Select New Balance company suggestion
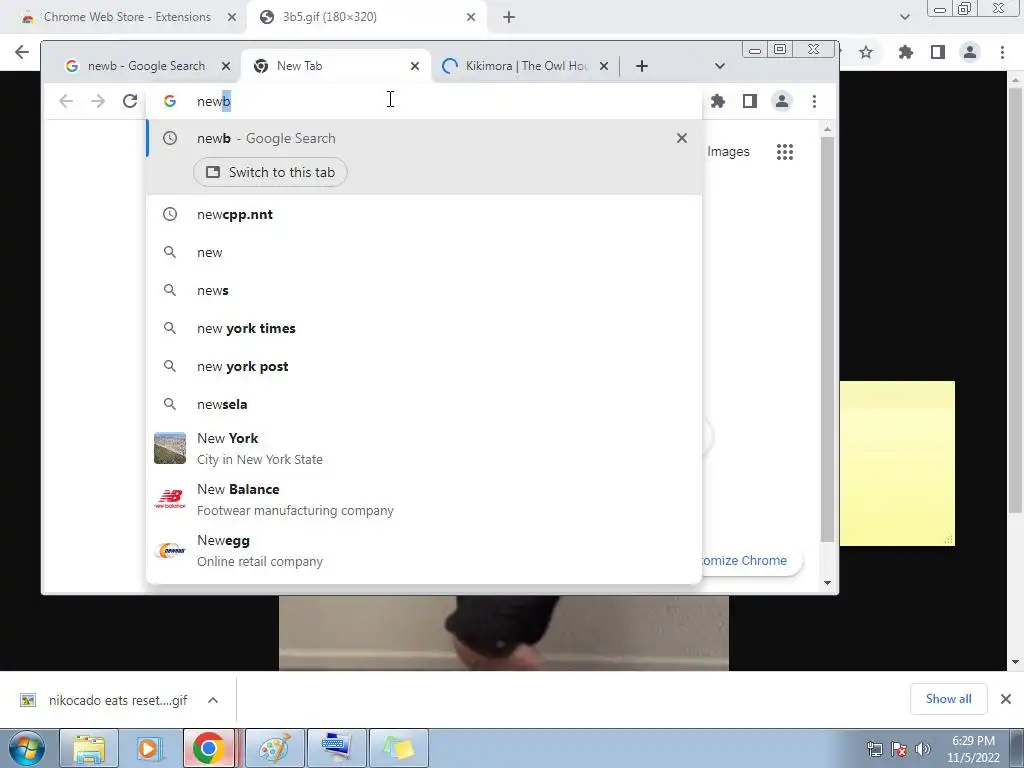 (424, 500)
